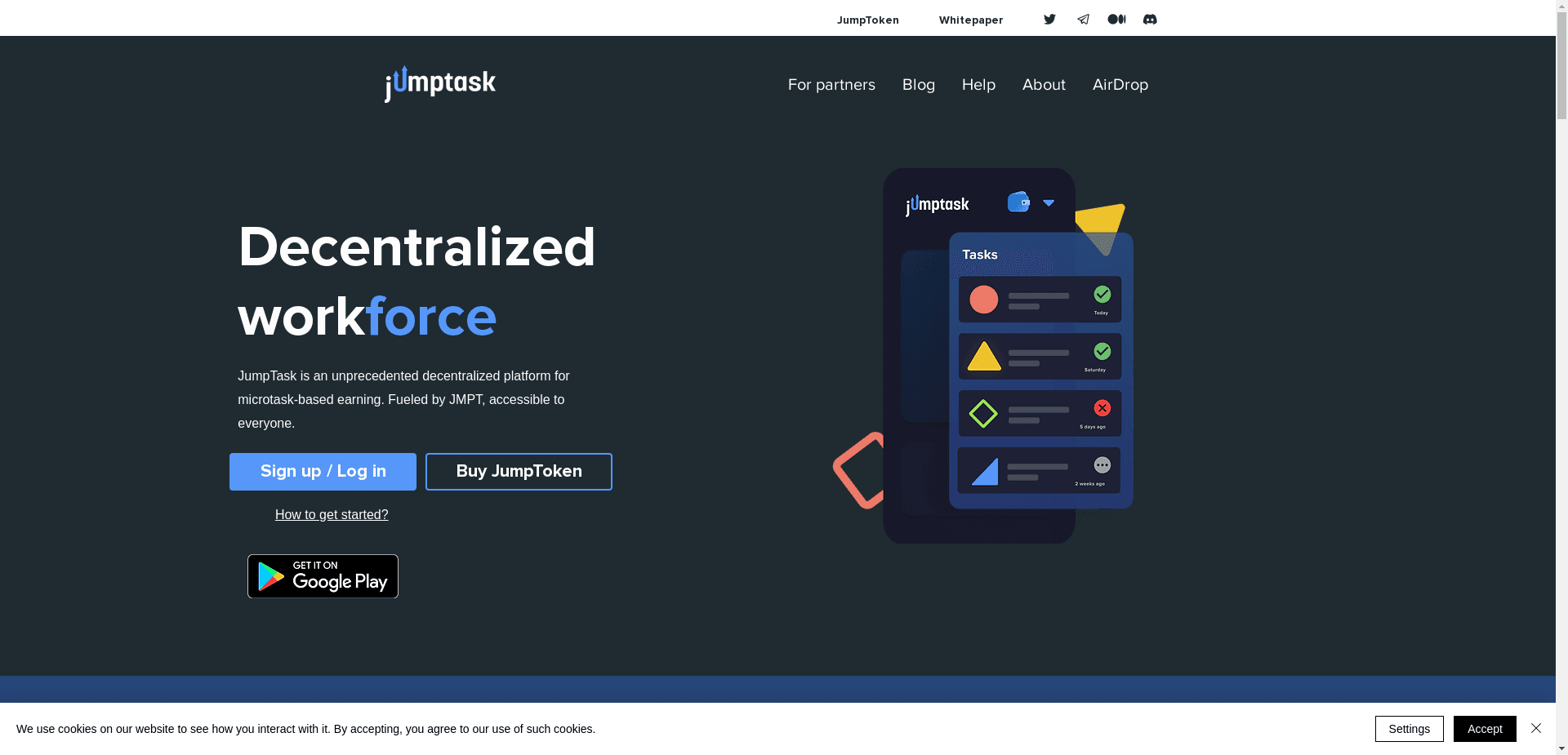
Task: Select the wallet icon in the app preview
Action: coord(1018,202)
